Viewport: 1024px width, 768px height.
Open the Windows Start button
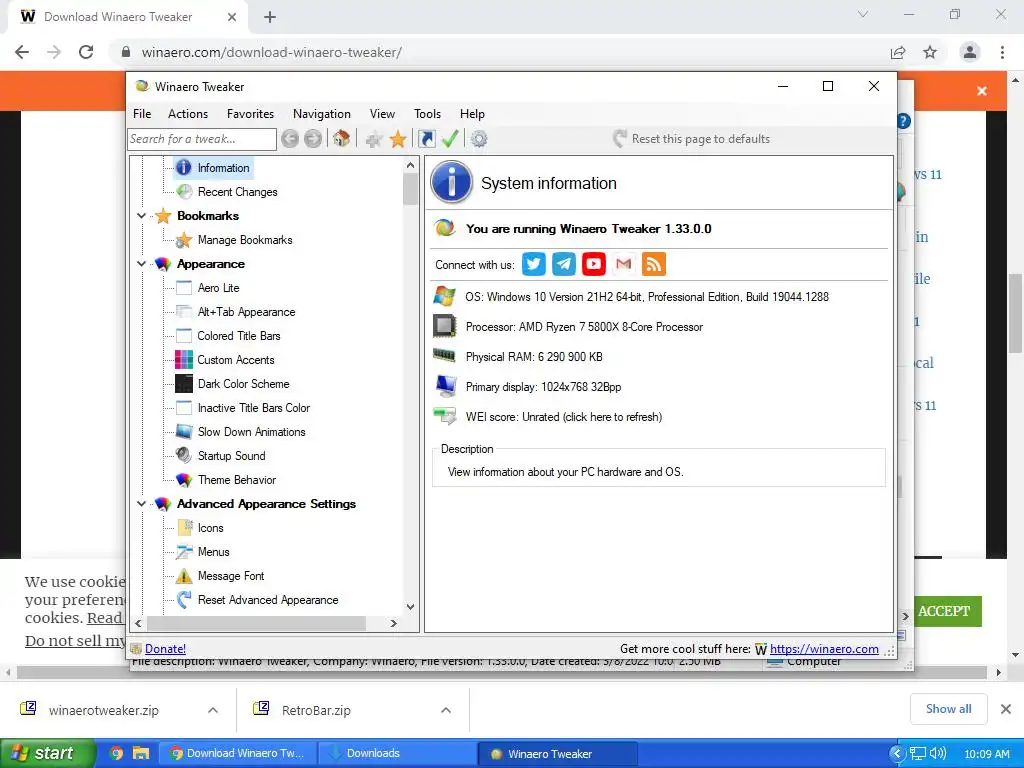[x=48, y=753]
